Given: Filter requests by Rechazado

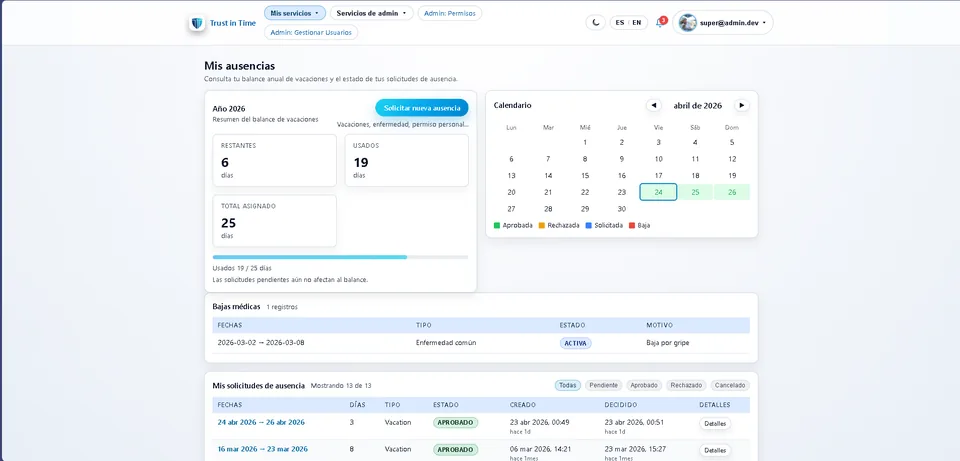Looking at the screenshot, I should pos(686,385).
